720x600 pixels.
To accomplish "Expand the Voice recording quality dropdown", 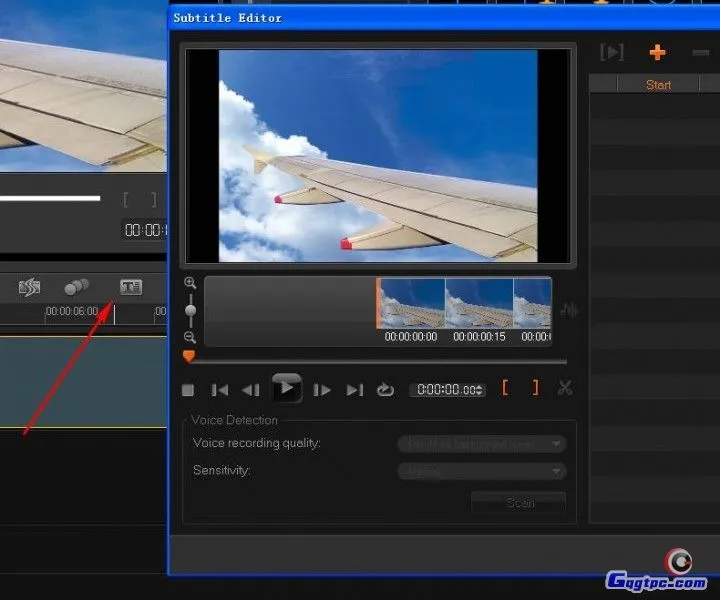I will [482, 443].
